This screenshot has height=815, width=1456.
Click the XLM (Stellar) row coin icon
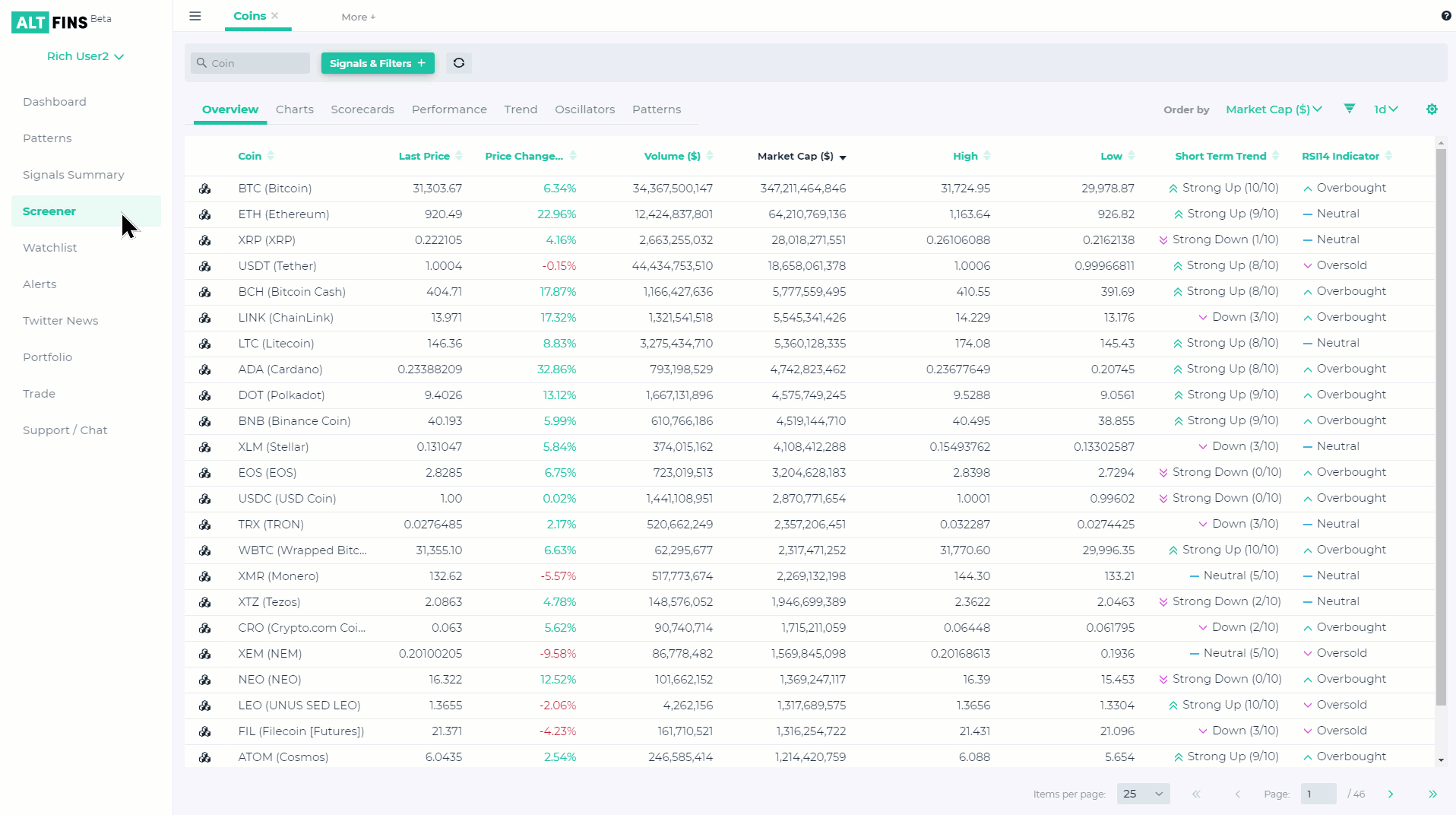205,447
